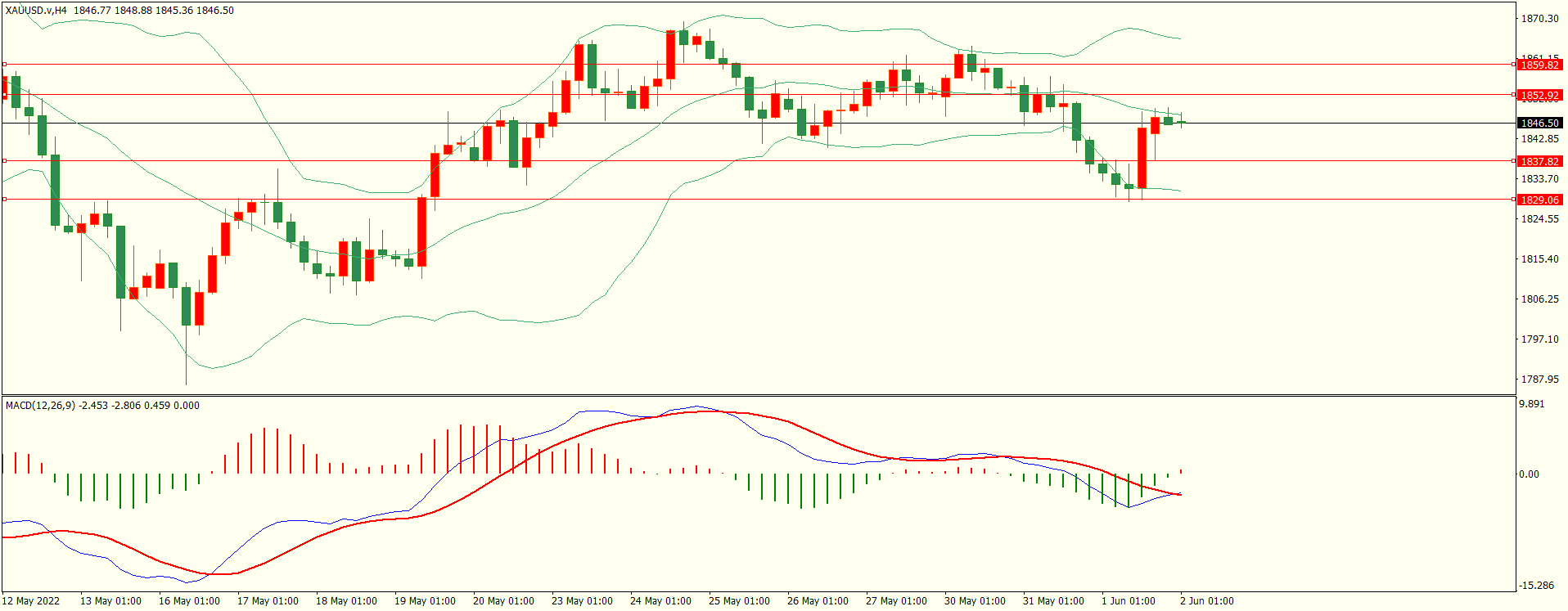Viewport: 1568px width, 611px height.
Task: Click the 2 Jun 01:00 date label
Action: tap(1207, 600)
